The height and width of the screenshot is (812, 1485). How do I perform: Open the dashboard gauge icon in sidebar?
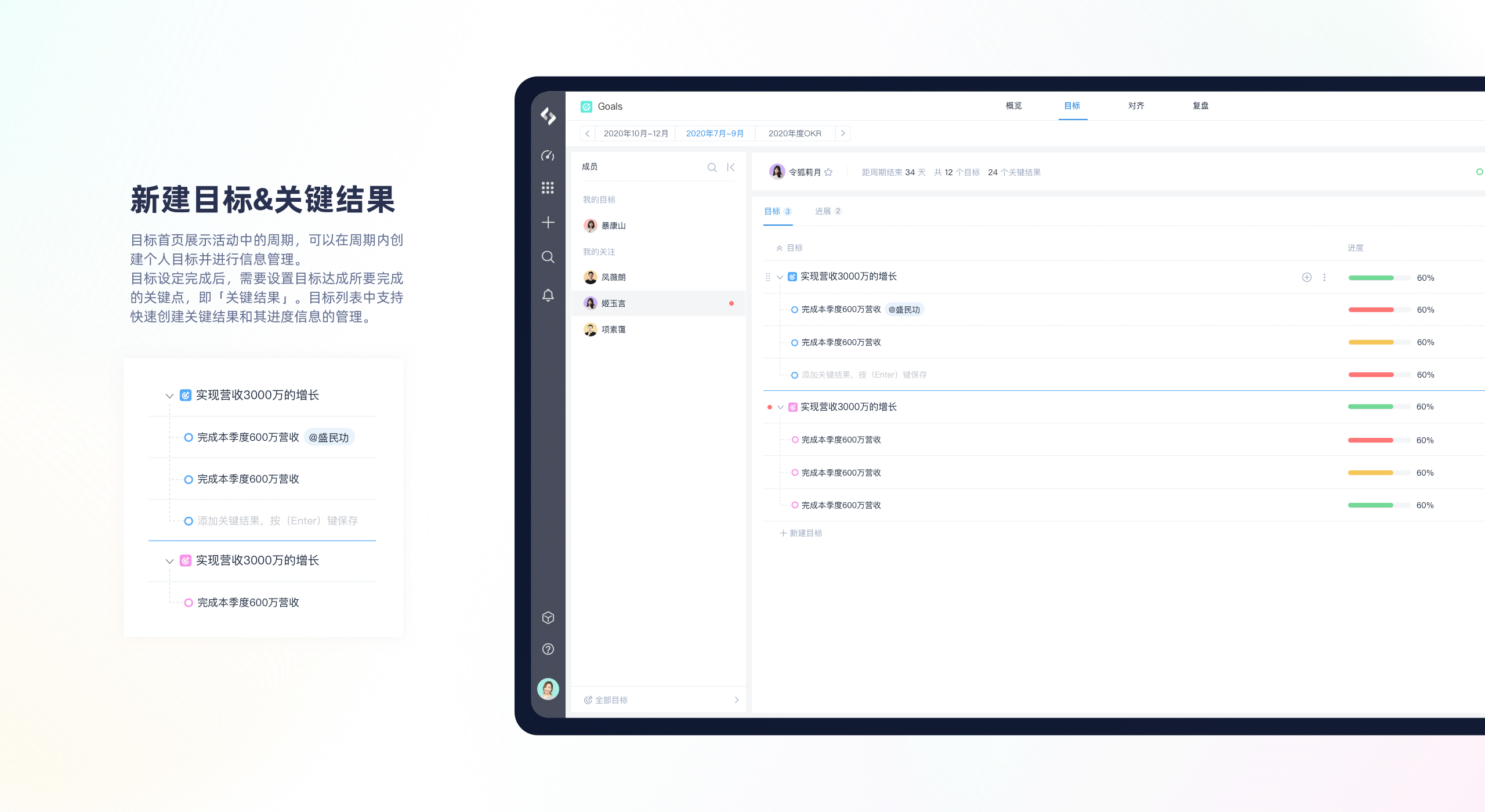click(x=548, y=155)
